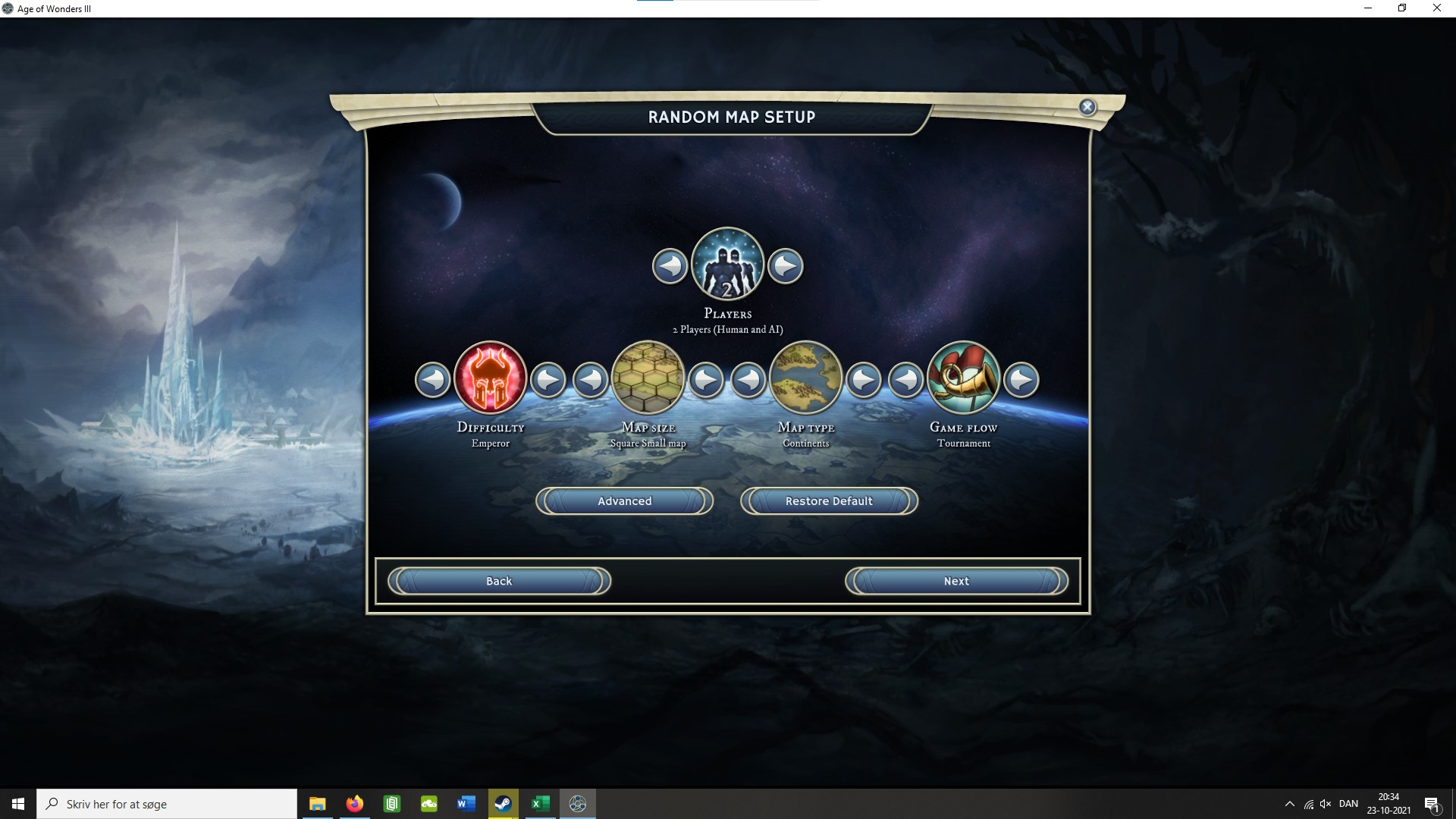The width and height of the screenshot is (1456, 819).
Task: Switch the DAN keyboard language indicator
Action: 1349,804
